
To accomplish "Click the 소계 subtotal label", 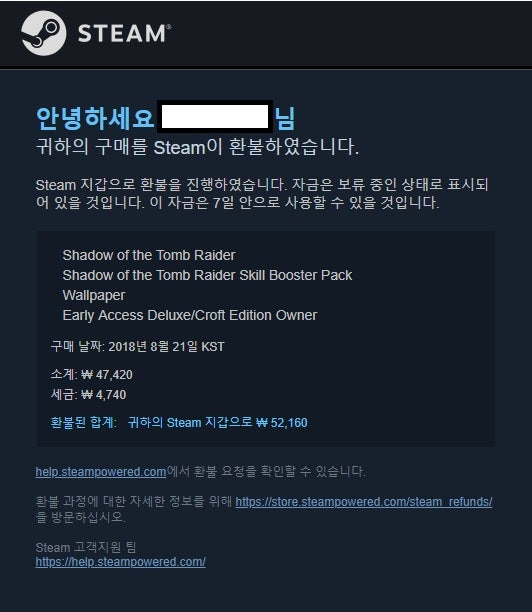I will [64, 375].
